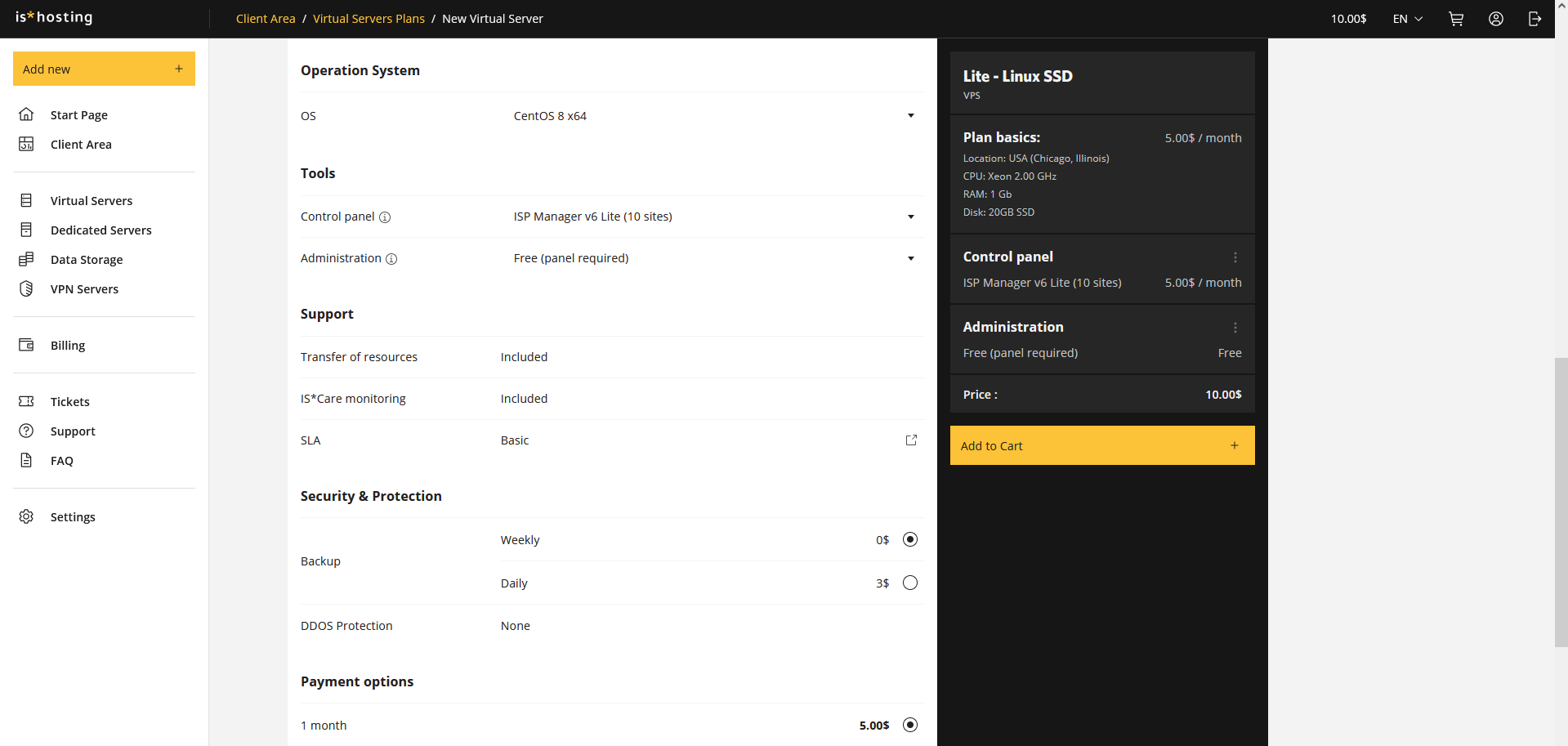Click Add to Cart
Screen dimensions: 1568x746
pyautogui.click(x=1101, y=445)
